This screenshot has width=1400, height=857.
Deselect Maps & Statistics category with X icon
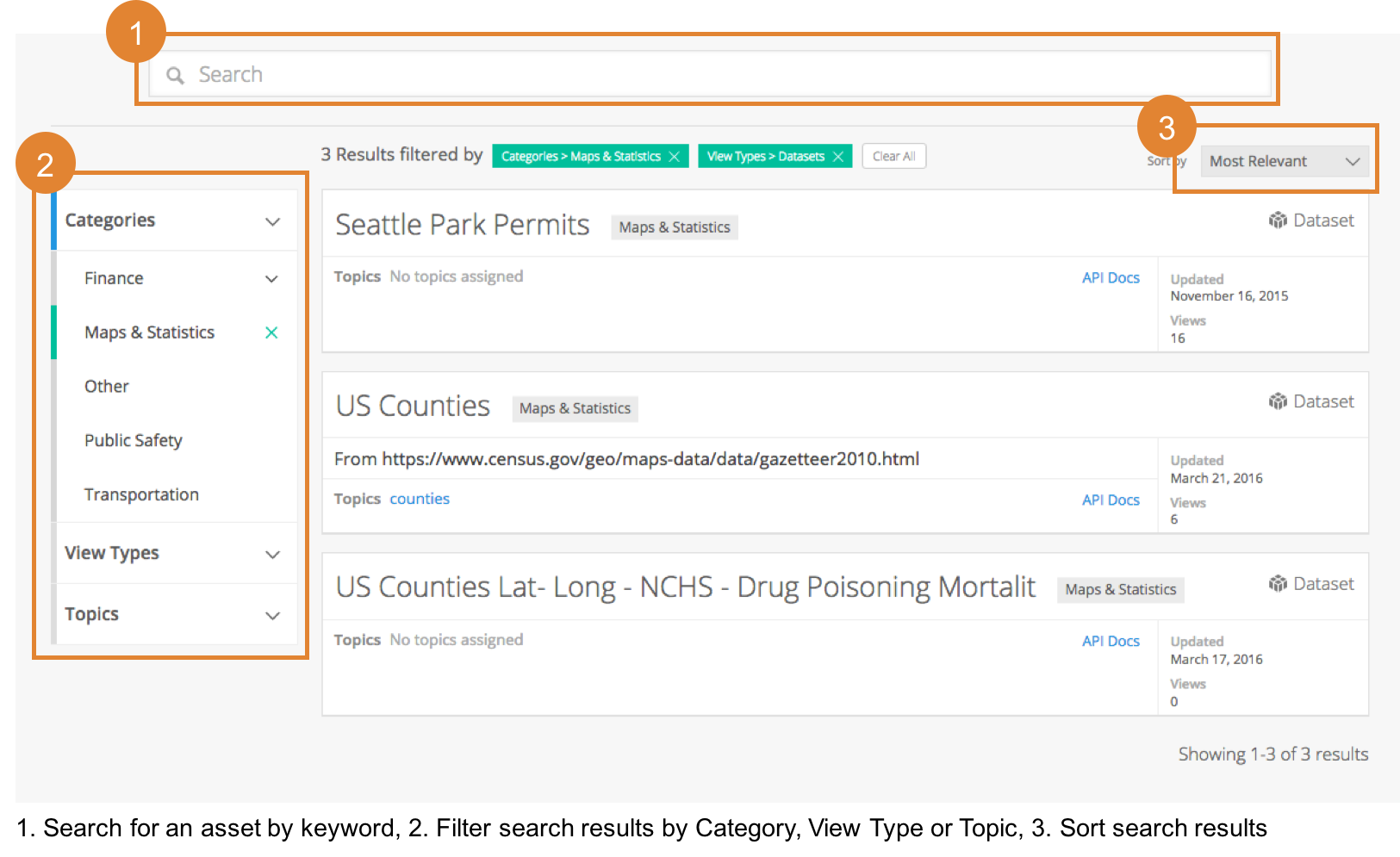point(271,332)
